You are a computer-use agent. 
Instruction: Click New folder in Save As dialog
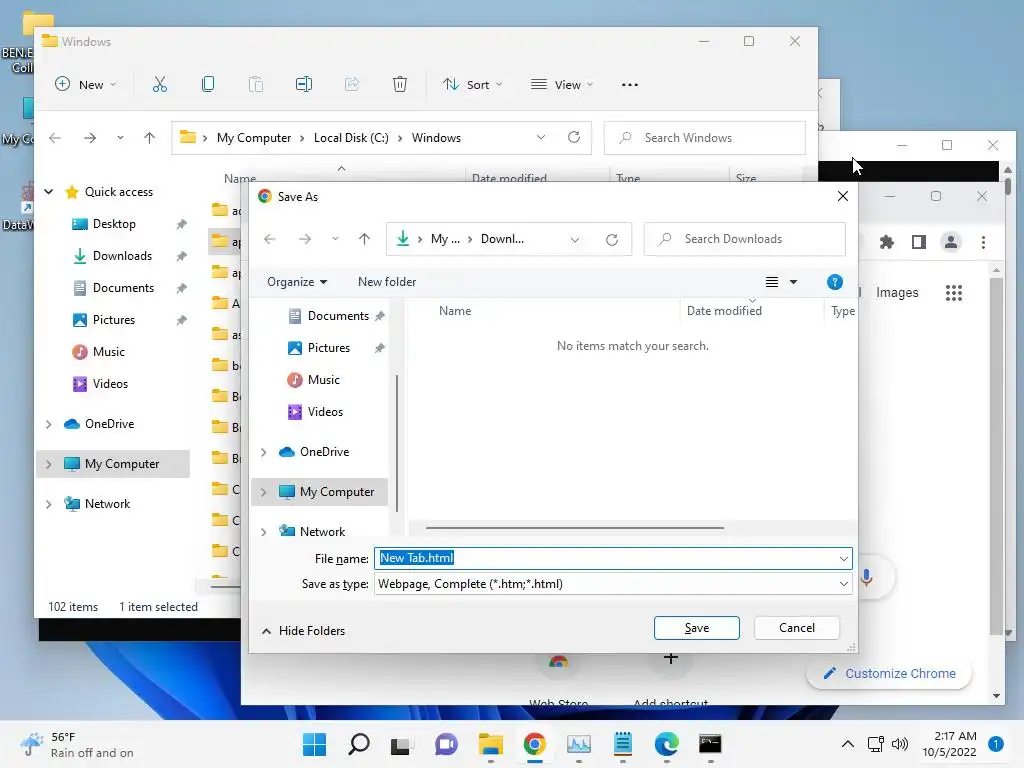coord(387,282)
